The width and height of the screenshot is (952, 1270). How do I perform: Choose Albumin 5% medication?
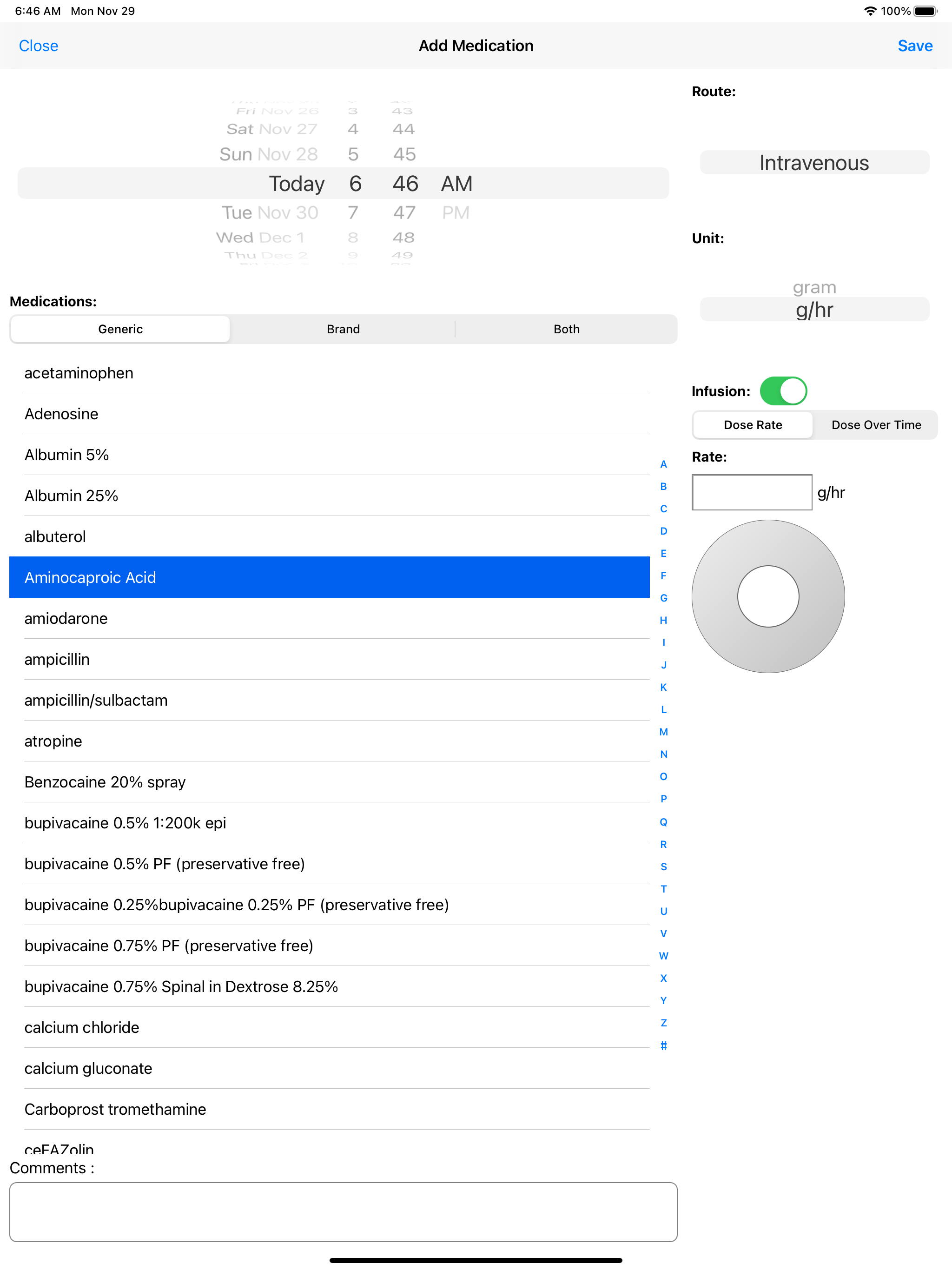[330, 454]
